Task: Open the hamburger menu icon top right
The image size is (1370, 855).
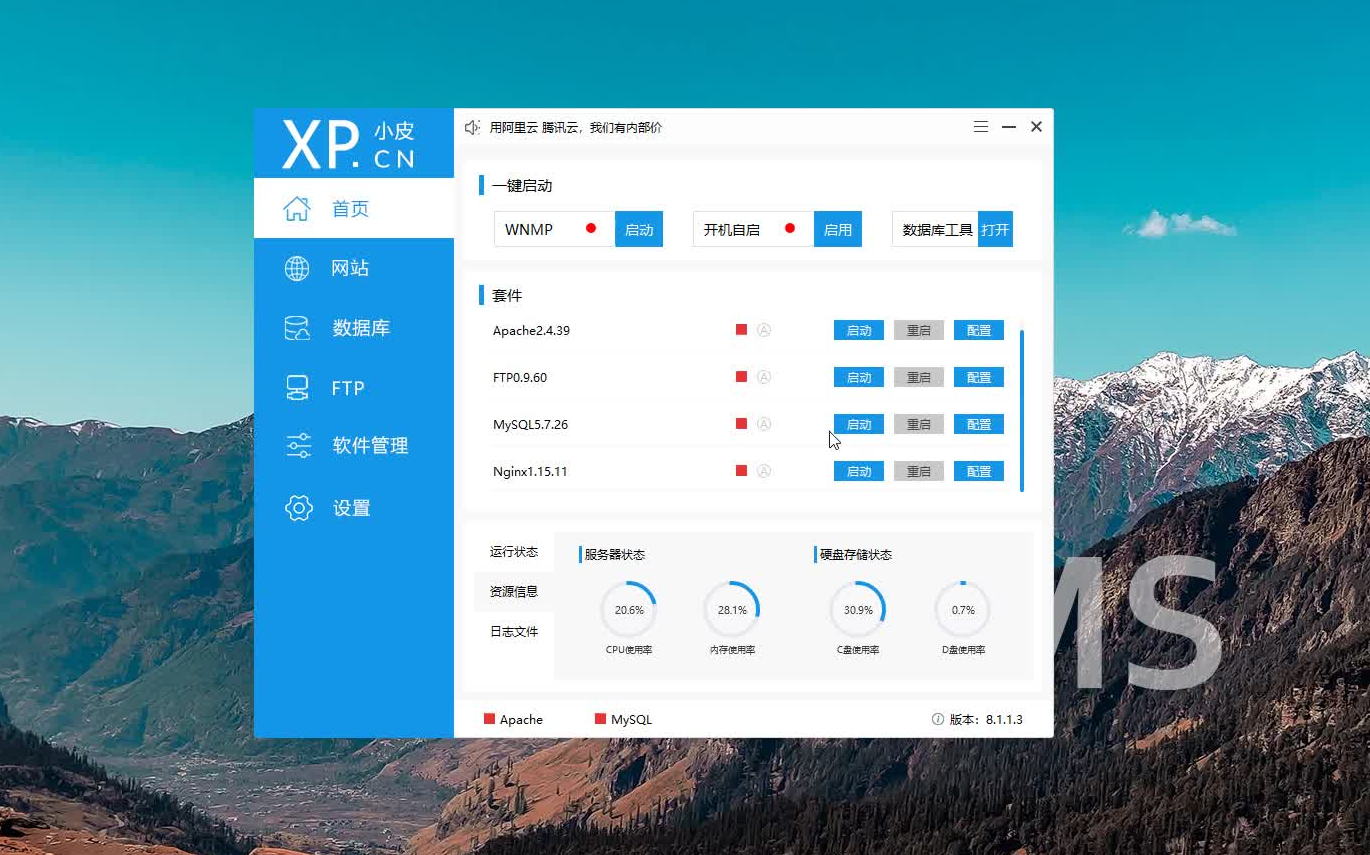Action: 980,126
